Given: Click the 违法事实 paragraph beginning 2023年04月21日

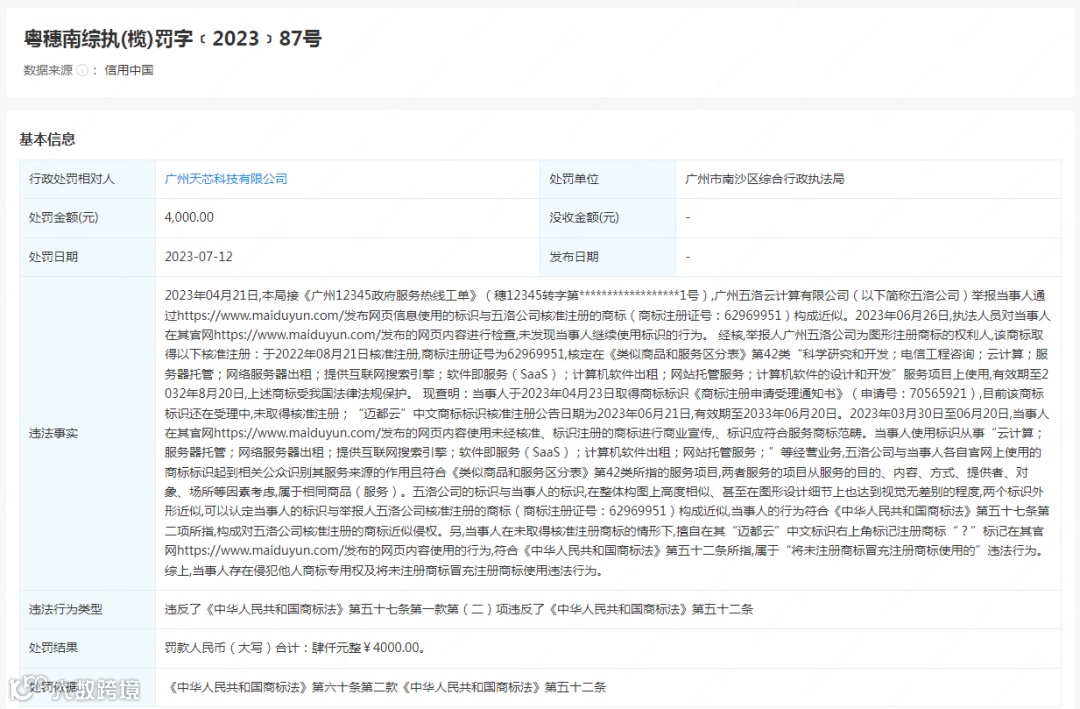Looking at the screenshot, I should [607, 433].
